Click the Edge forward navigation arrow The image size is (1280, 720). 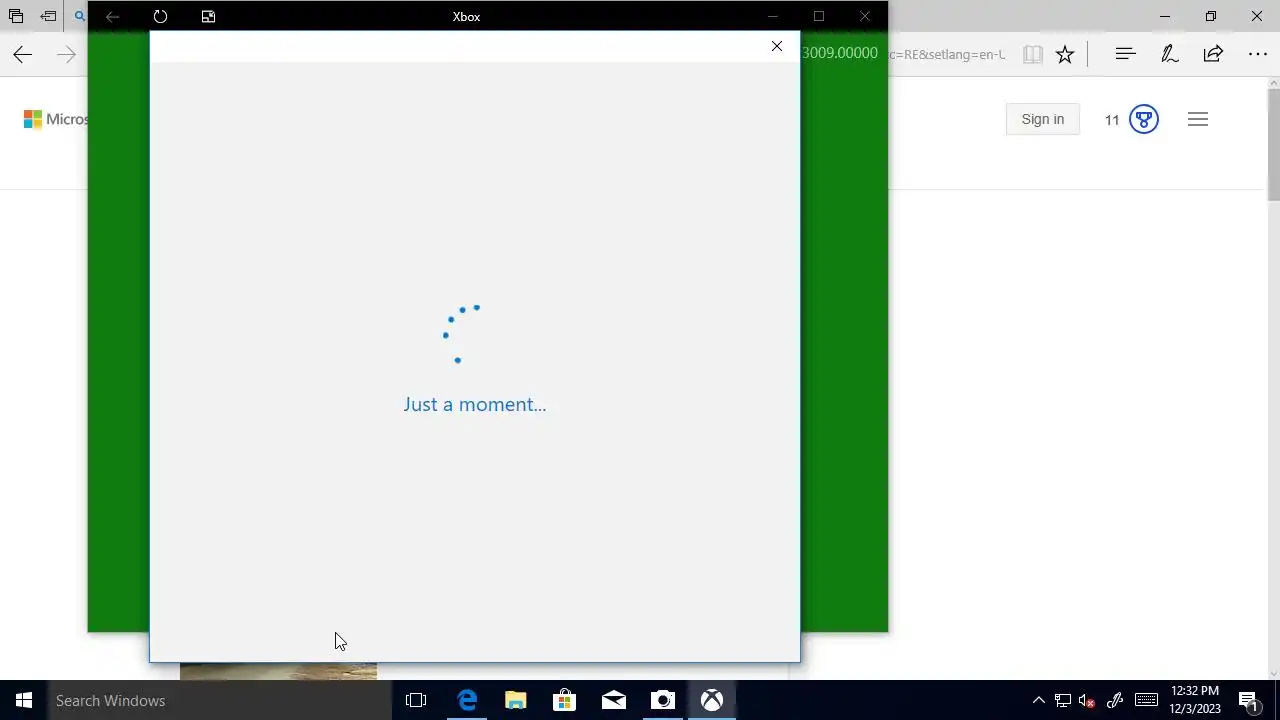66,55
